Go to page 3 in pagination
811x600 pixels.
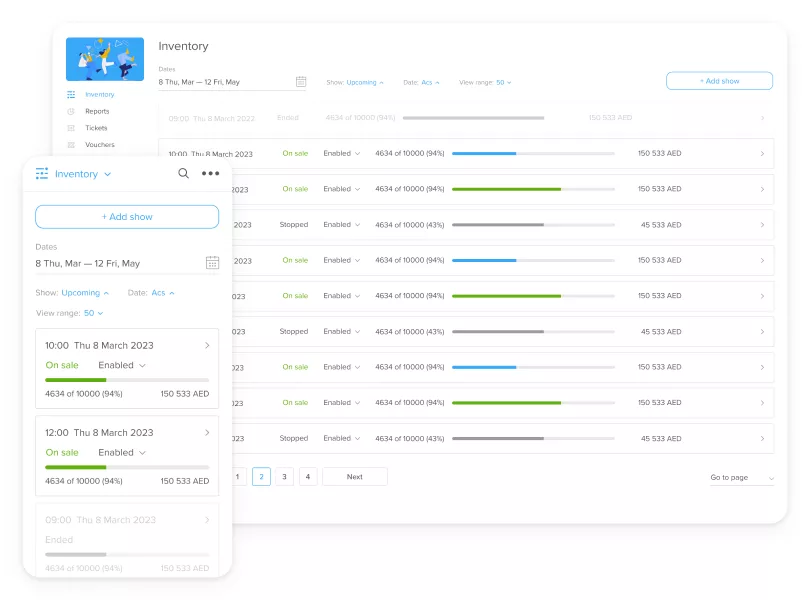click(285, 477)
